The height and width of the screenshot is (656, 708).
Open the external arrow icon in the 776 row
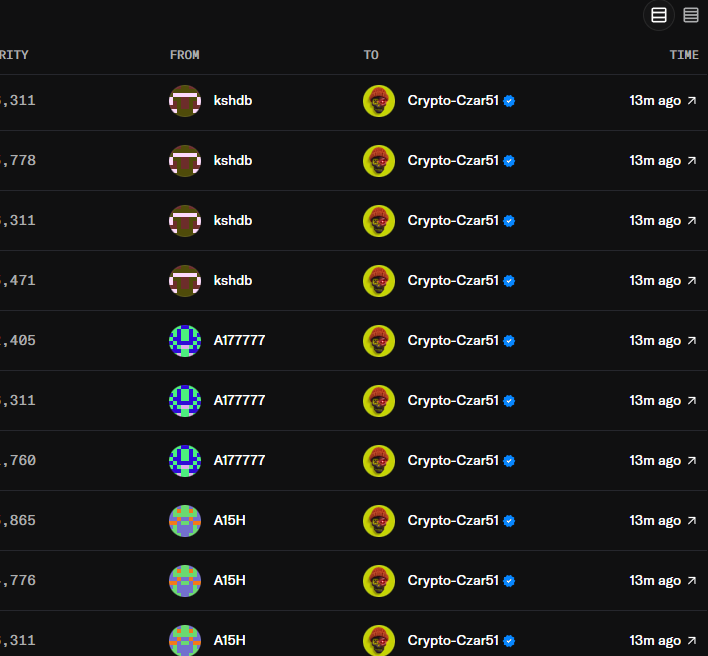tap(692, 581)
